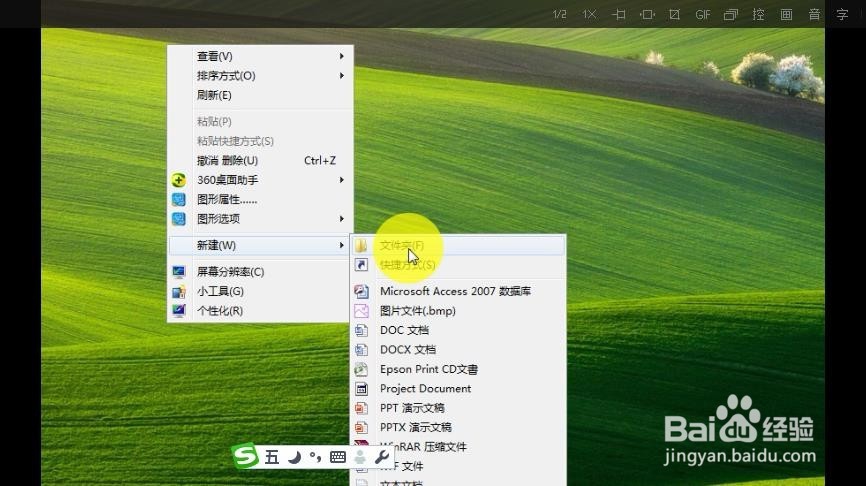
Task: Click the Project Document icon
Action: pyautogui.click(x=361, y=388)
